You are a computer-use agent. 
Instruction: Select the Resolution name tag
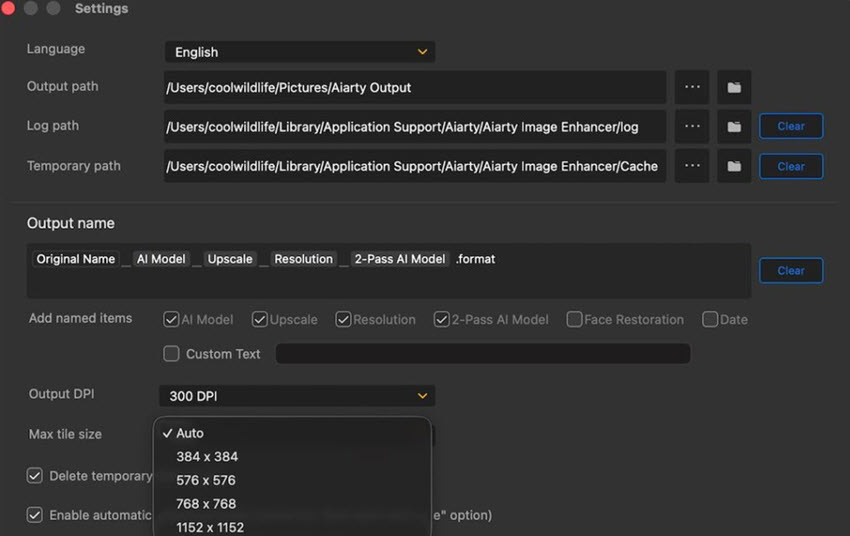[x=304, y=259]
